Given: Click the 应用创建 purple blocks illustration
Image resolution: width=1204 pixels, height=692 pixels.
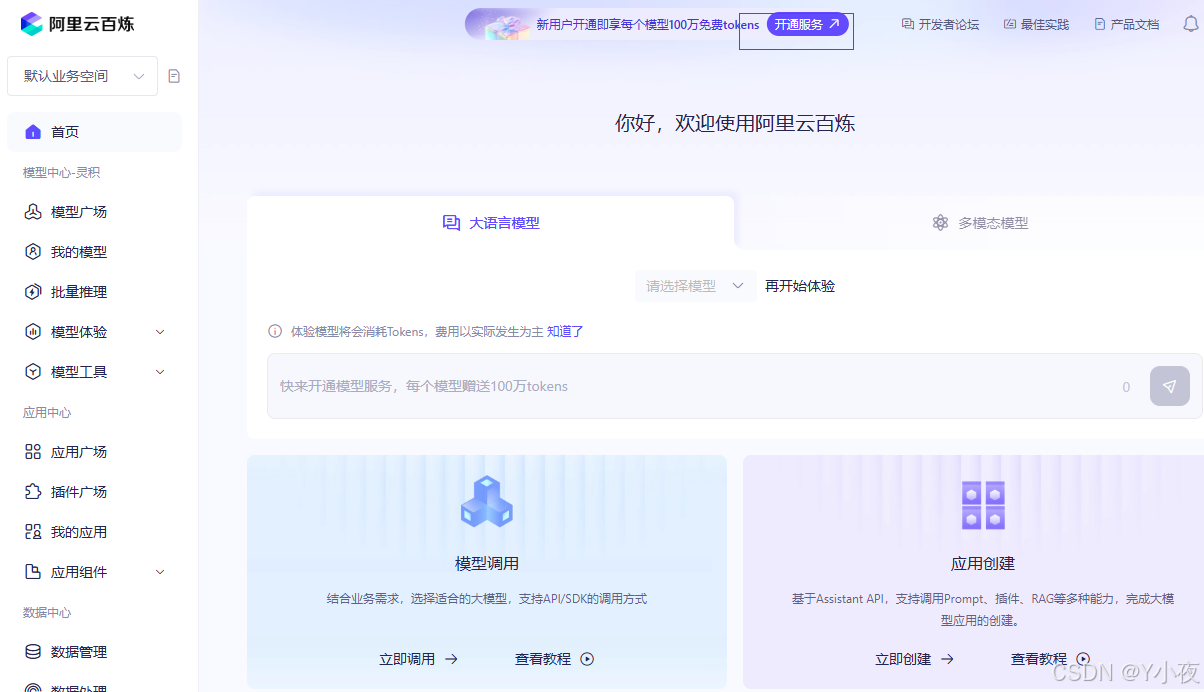Looking at the screenshot, I should click(983, 505).
